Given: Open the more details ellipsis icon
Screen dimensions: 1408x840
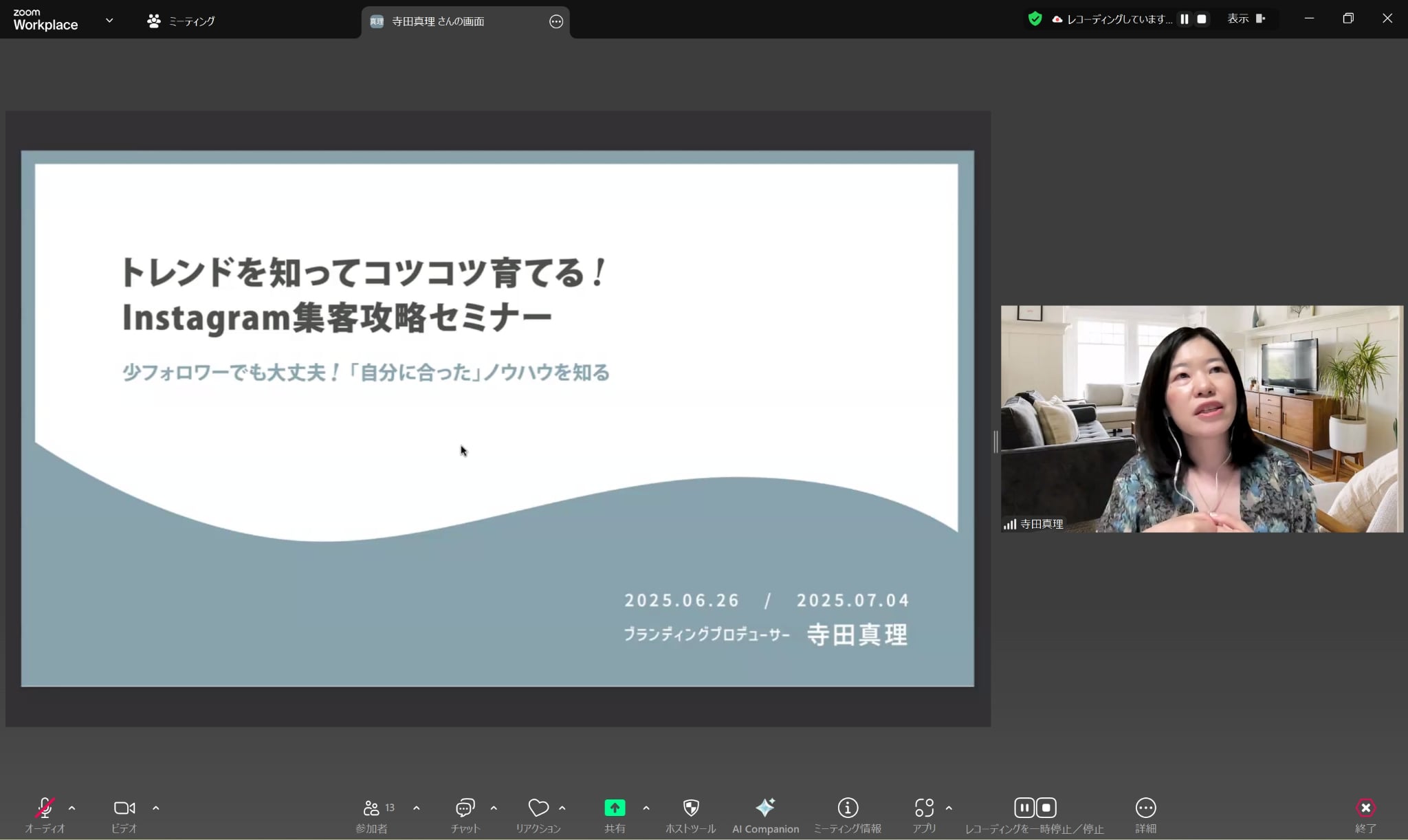Looking at the screenshot, I should point(1145,808).
